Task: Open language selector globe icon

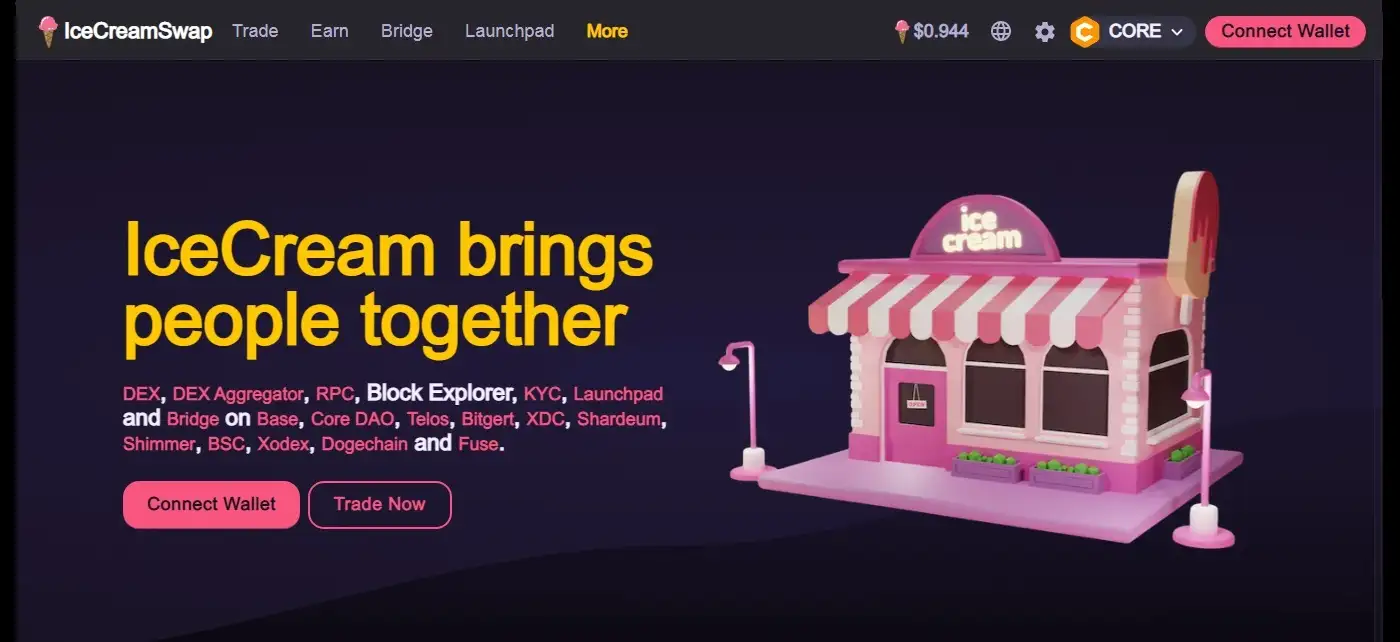Action: tap(1001, 31)
